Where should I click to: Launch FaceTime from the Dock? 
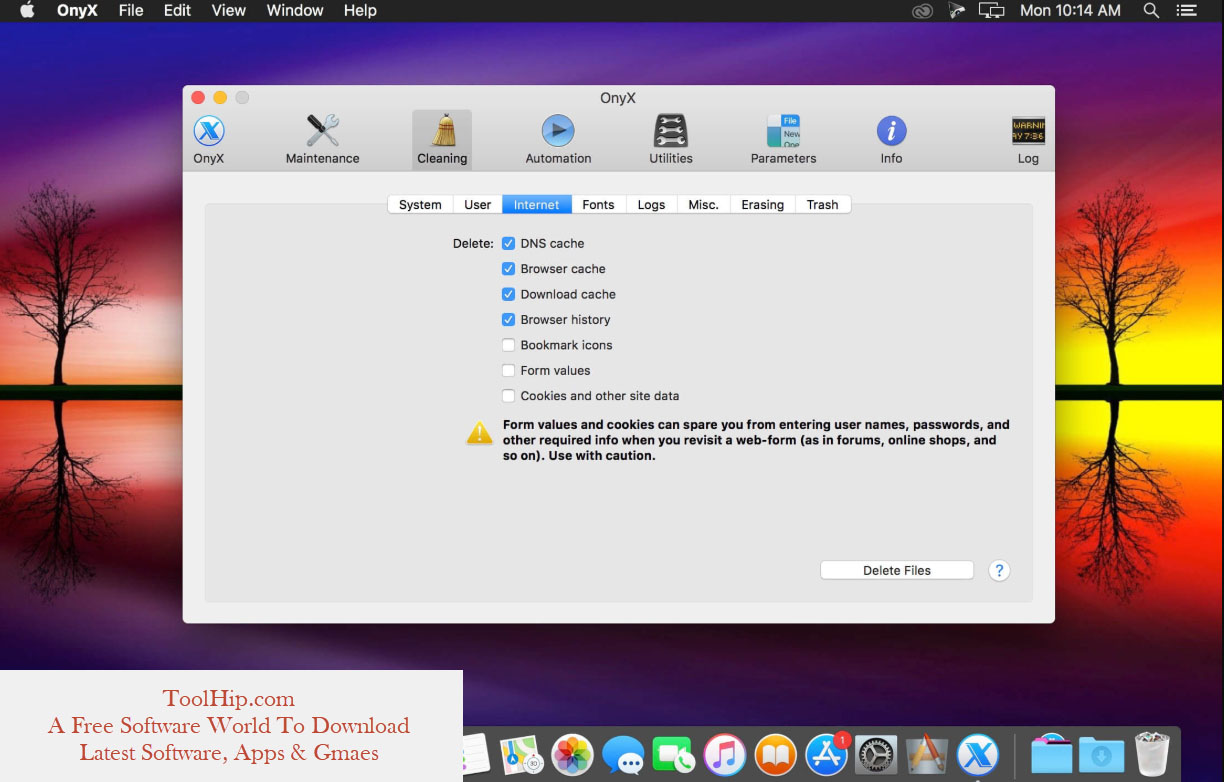pyautogui.click(x=674, y=754)
